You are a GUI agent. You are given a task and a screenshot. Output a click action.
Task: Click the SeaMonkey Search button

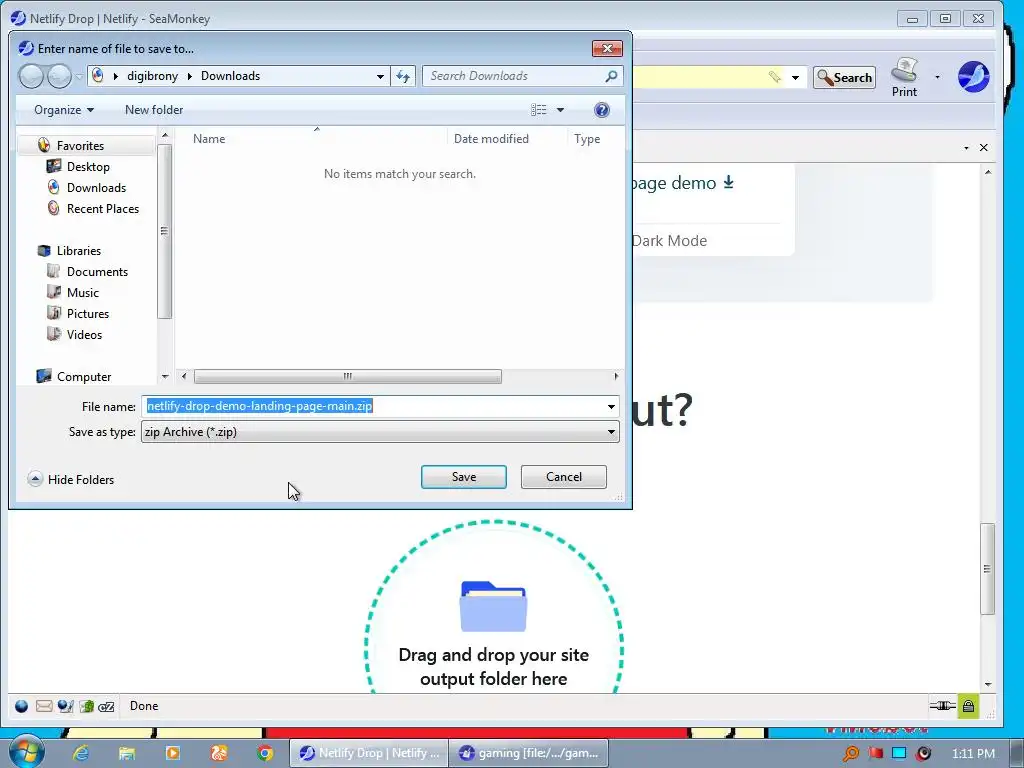[x=844, y=78]
